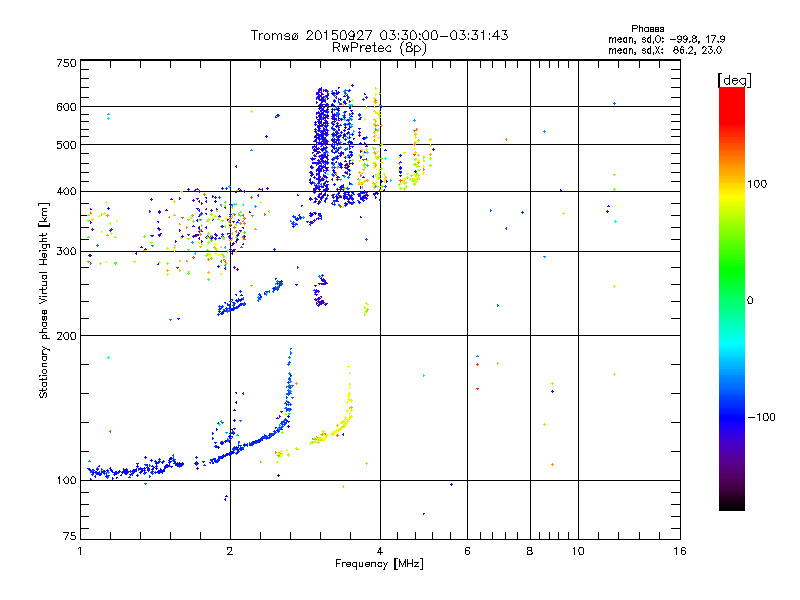
Task: Click the colorbar label '-100'
Action: [x=761, y=417]
